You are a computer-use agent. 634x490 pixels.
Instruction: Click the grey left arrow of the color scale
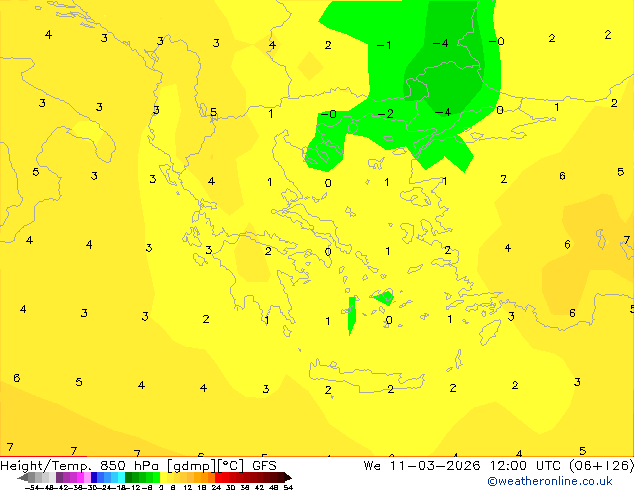(x=23, y=478)
